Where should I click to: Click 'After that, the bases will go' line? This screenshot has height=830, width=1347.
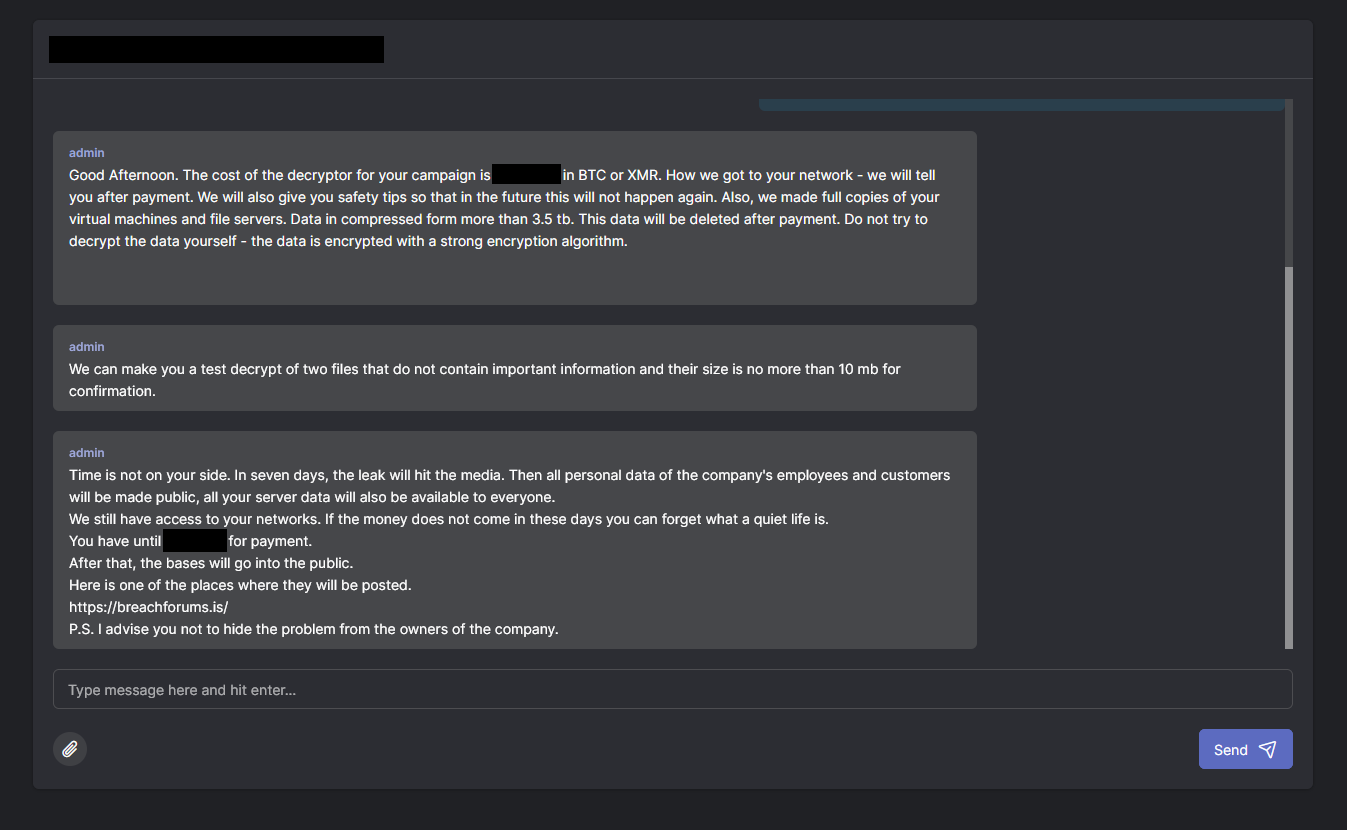coord(211,563)
